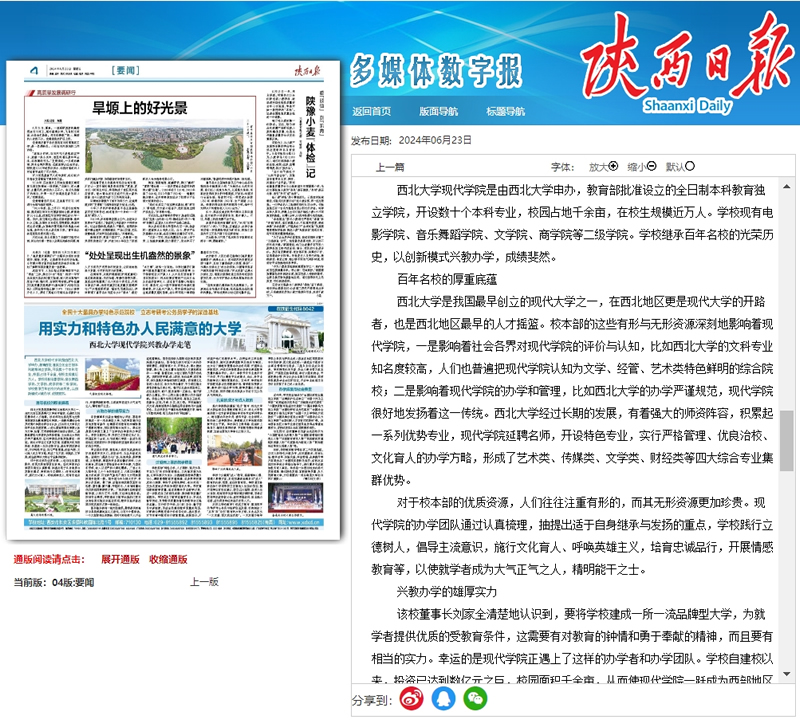Go to 返回首页 in the navigation bar
Screen dimensions: 800x720
[371, 111]
